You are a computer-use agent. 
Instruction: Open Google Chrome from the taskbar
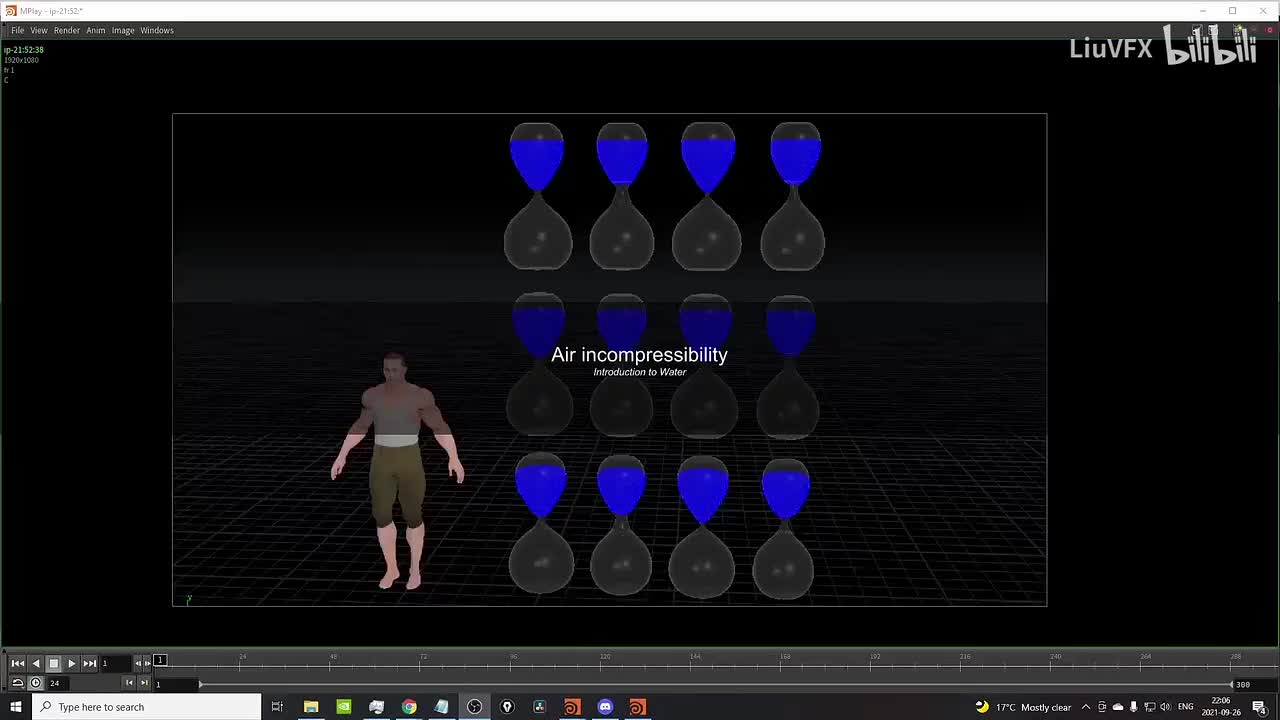click(x=409, y=707)
